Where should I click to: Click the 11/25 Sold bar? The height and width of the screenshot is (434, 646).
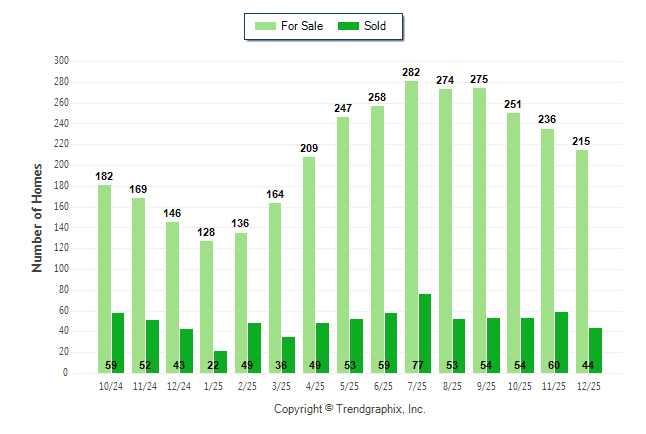point(561,342)
